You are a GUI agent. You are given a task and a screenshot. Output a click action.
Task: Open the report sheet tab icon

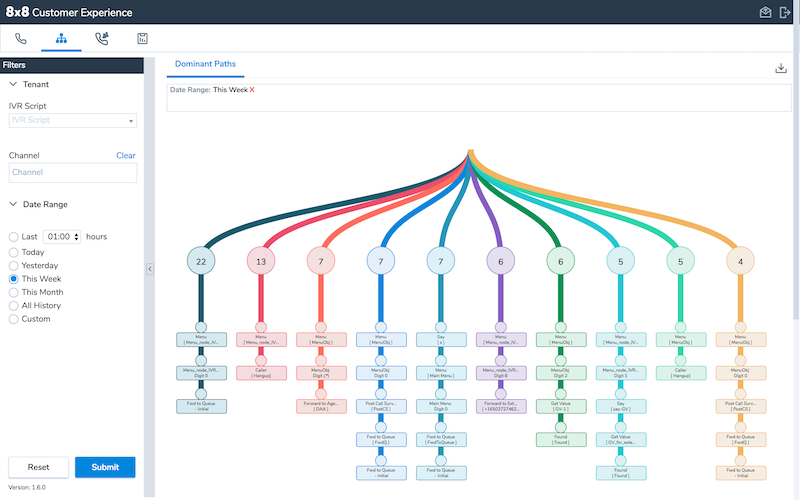pos(142,38)
